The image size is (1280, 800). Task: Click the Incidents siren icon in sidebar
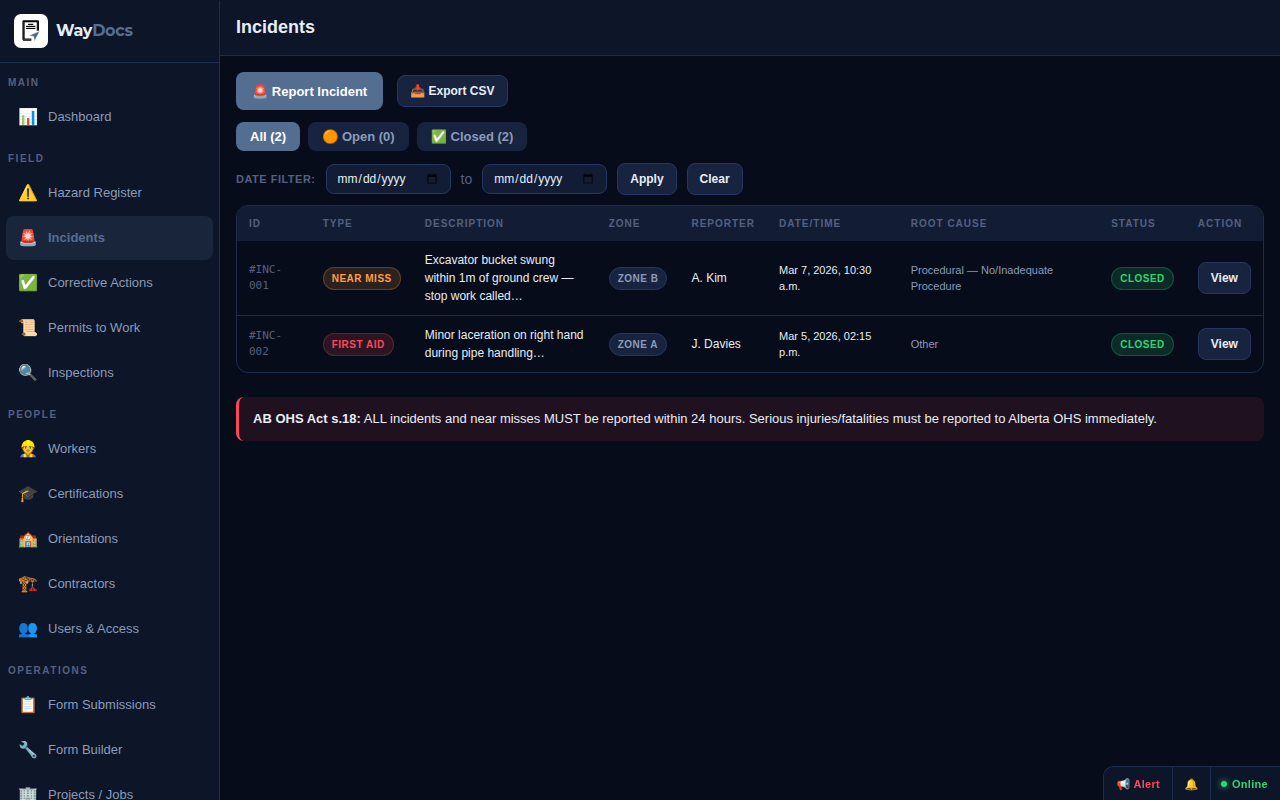point(28,238)
